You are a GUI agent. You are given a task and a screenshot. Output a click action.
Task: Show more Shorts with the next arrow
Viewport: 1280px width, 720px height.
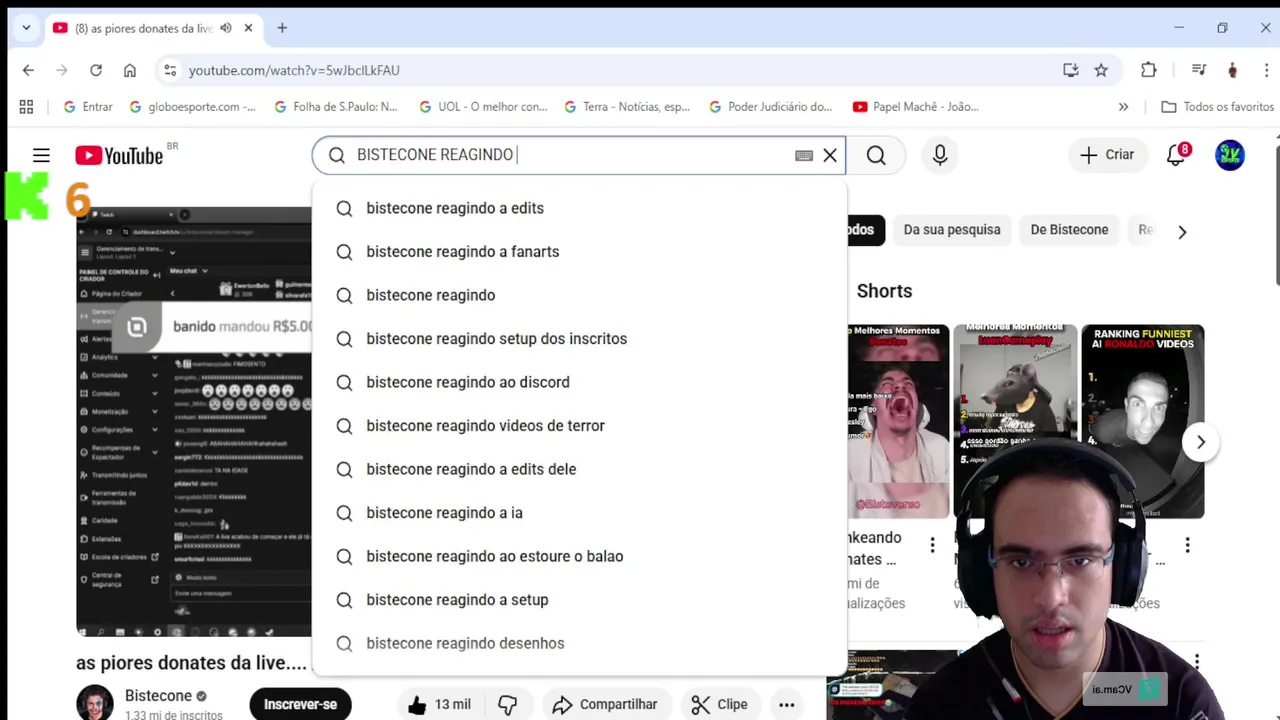pyautogui.click(x=1200, y=442)
